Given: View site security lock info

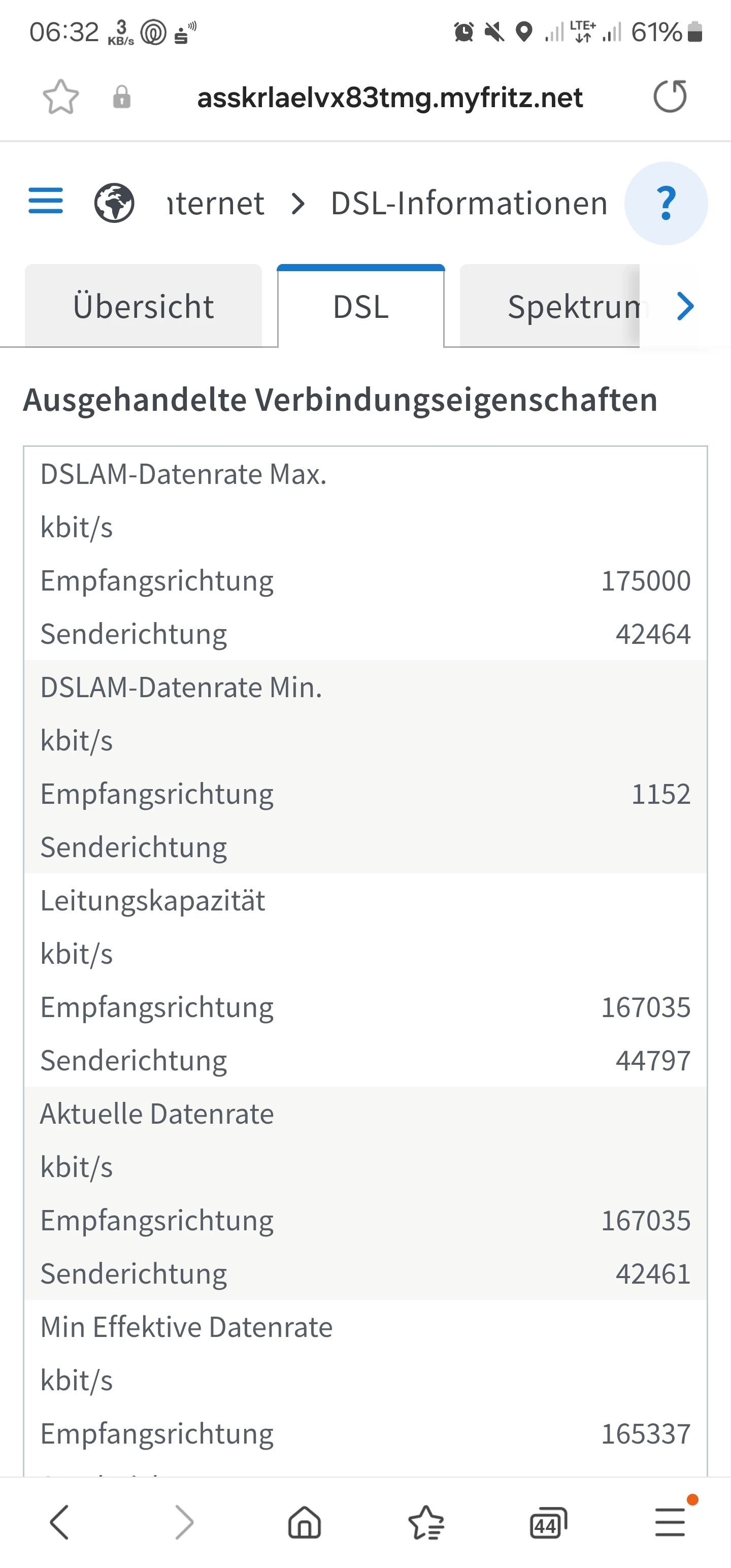Looking at the screenshot, I should (x=122, y=97).
